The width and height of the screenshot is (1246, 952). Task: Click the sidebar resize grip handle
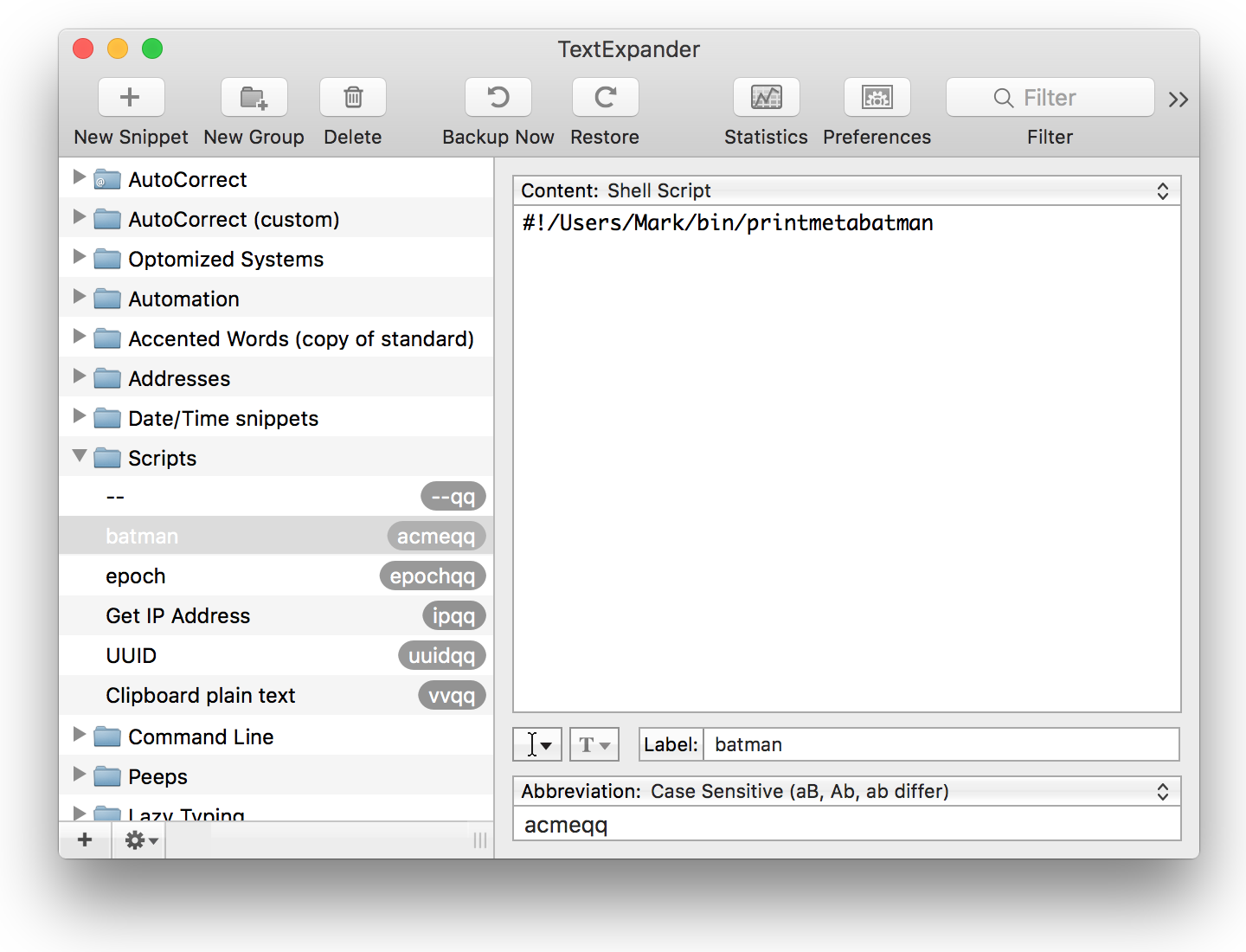pyautogui.click(x=480, y=840)
